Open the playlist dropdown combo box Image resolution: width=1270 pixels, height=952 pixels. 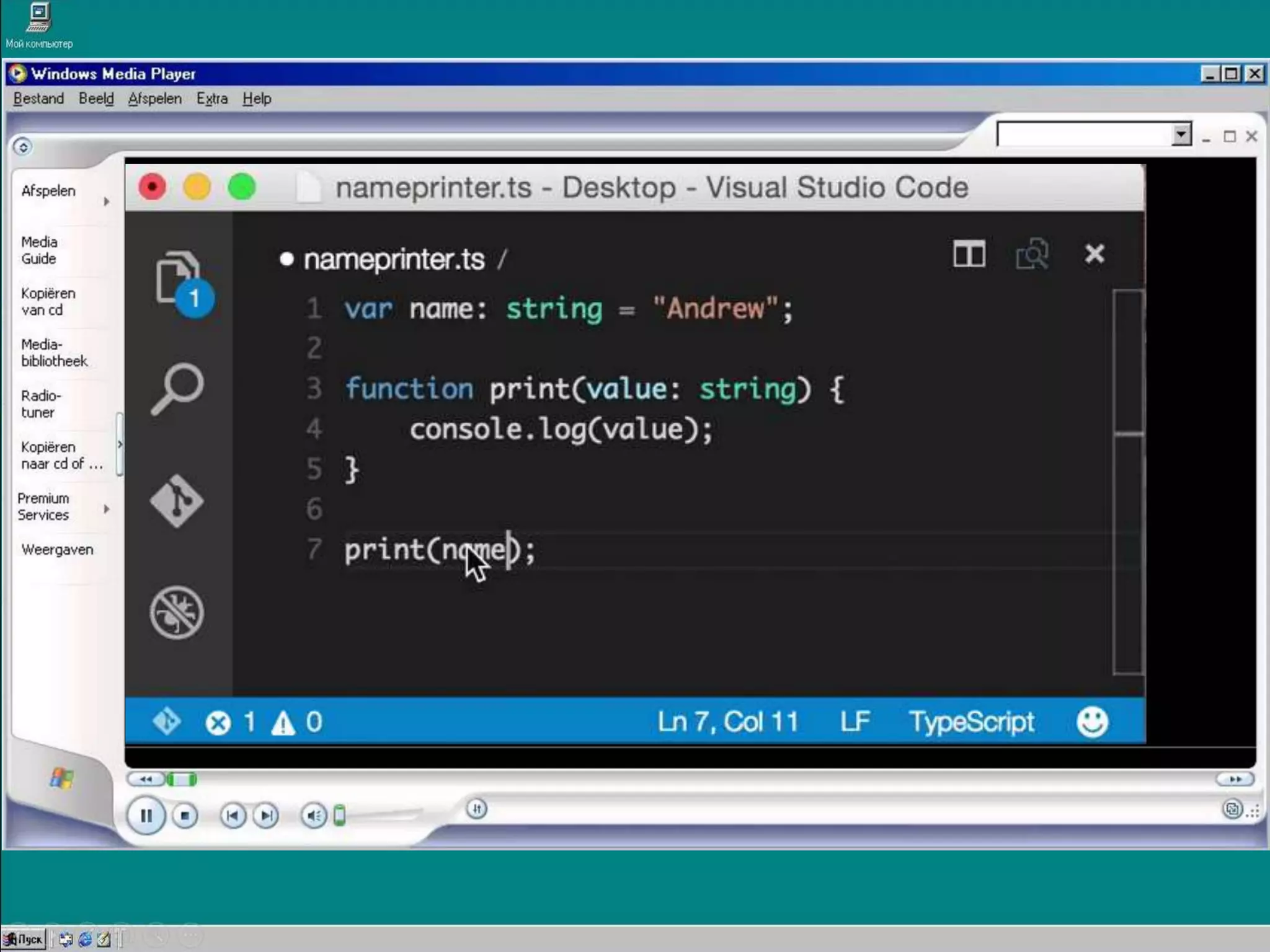pos(1181,134)
